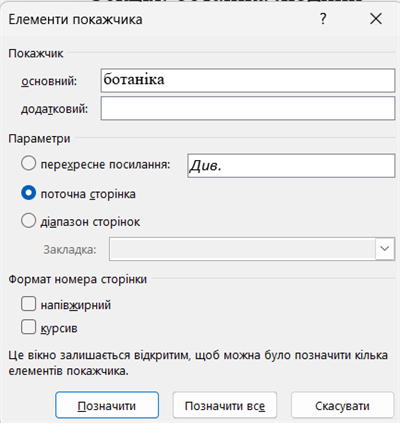The width and height of the screenshot is (400, 423).
Task: Click the додатковий: field label
Action: [54, 109]
